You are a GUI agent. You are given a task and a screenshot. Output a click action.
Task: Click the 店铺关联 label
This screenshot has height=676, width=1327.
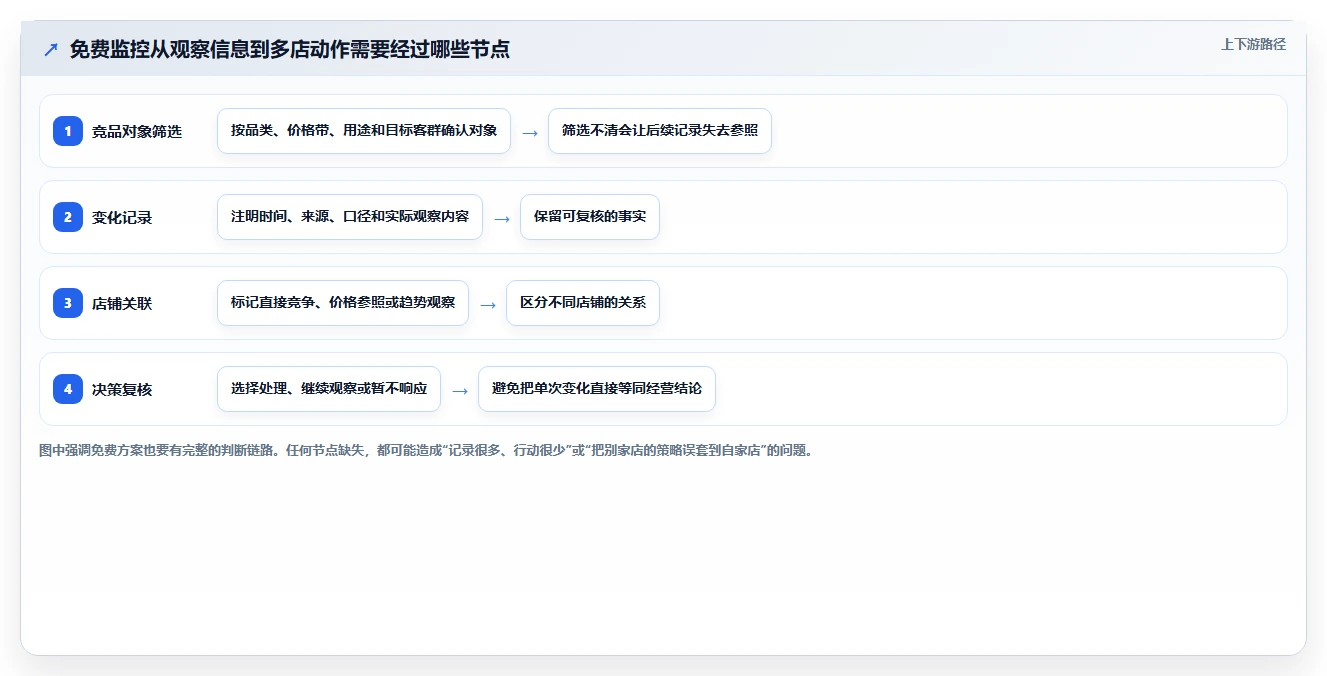(122, 304)
